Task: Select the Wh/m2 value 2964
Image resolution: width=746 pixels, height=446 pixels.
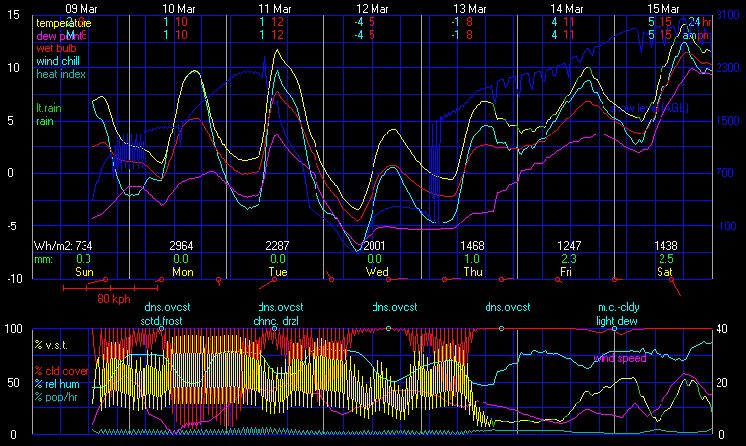Action: 181,246
